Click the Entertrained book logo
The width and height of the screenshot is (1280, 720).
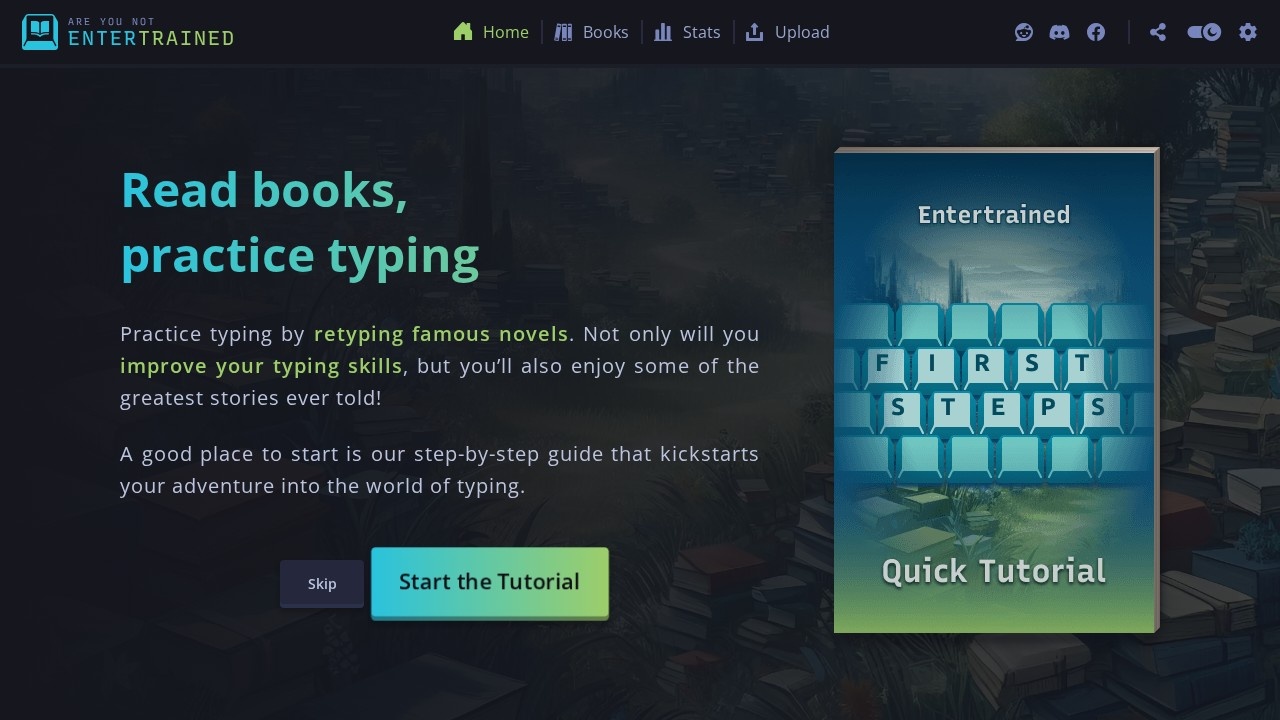coord(37,31)
